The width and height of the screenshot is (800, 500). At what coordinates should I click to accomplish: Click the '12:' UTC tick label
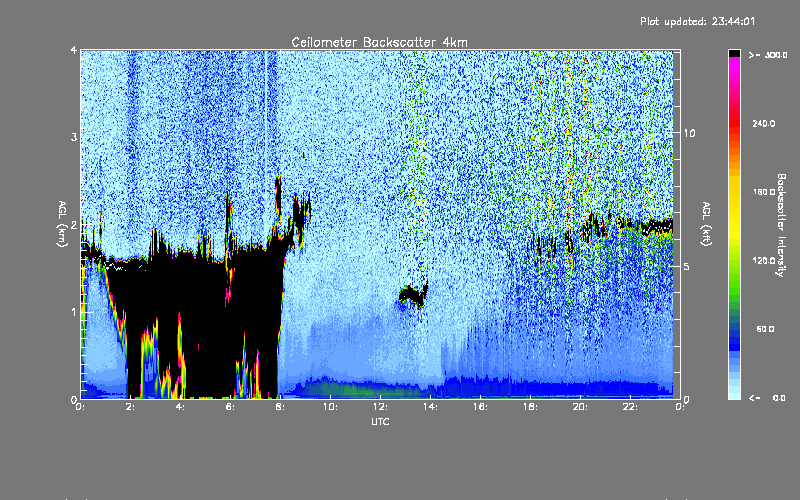click(x=380, y=407)
